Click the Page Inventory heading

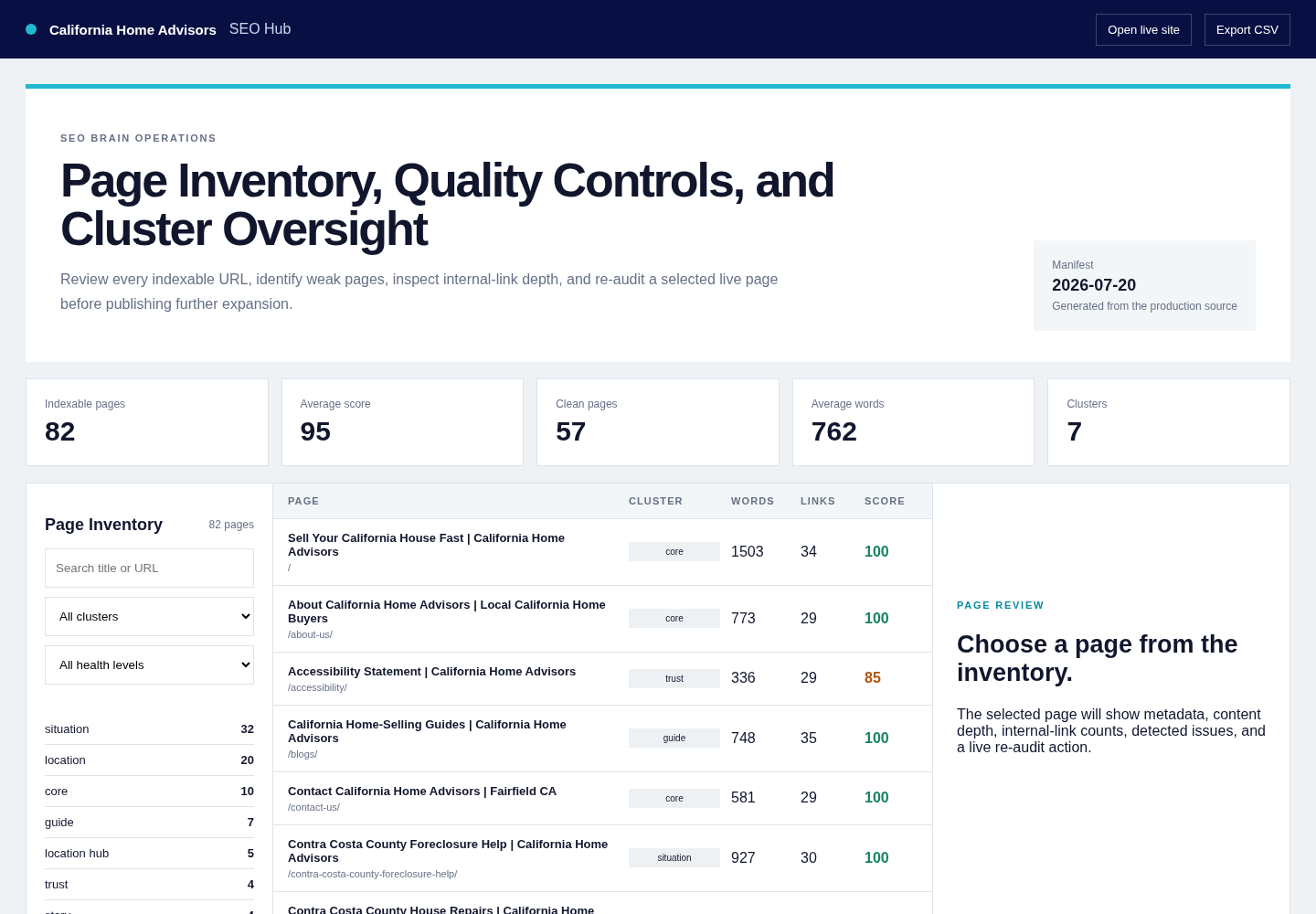(103, 525)
